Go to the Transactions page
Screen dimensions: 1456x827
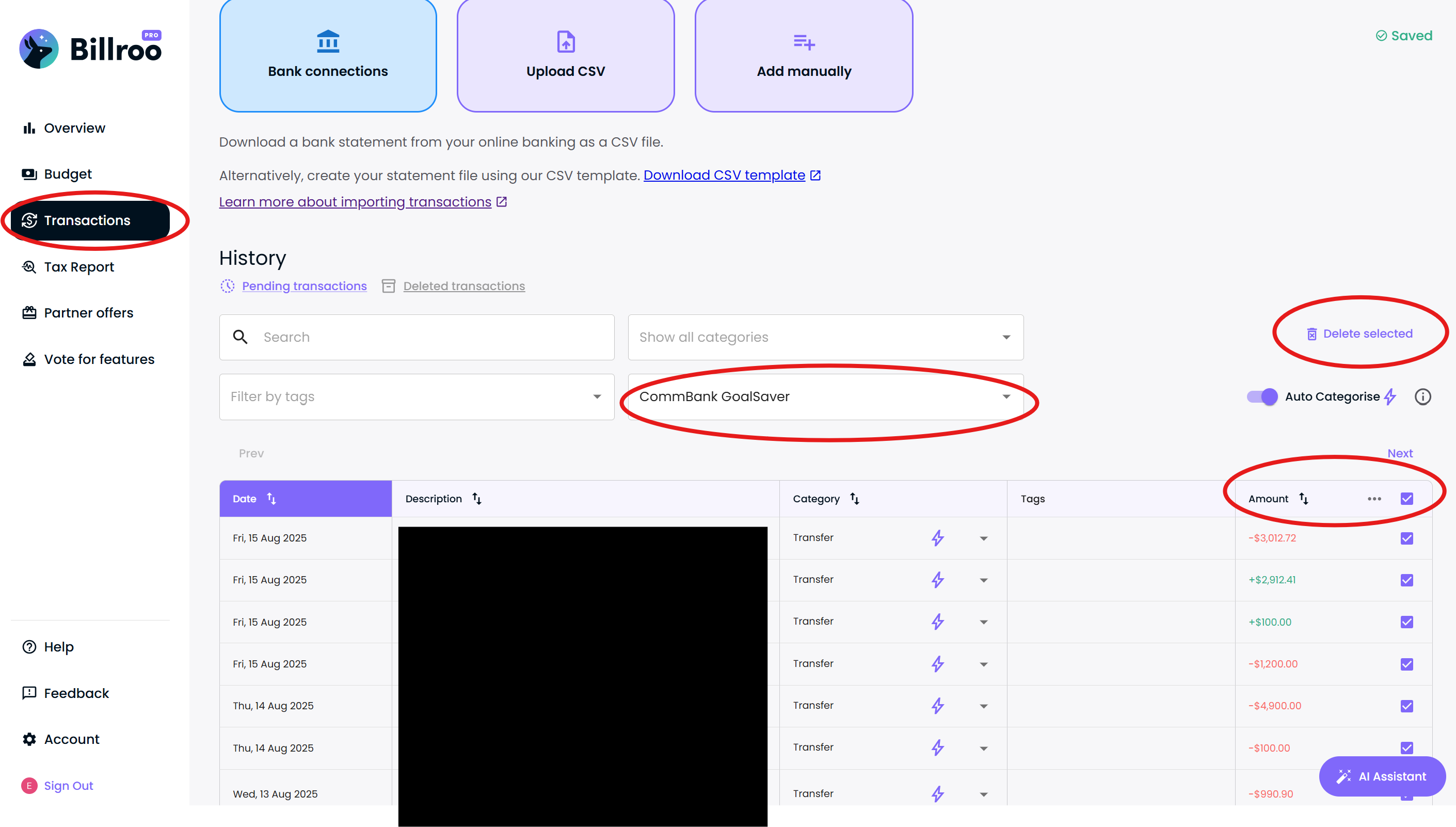90,220
